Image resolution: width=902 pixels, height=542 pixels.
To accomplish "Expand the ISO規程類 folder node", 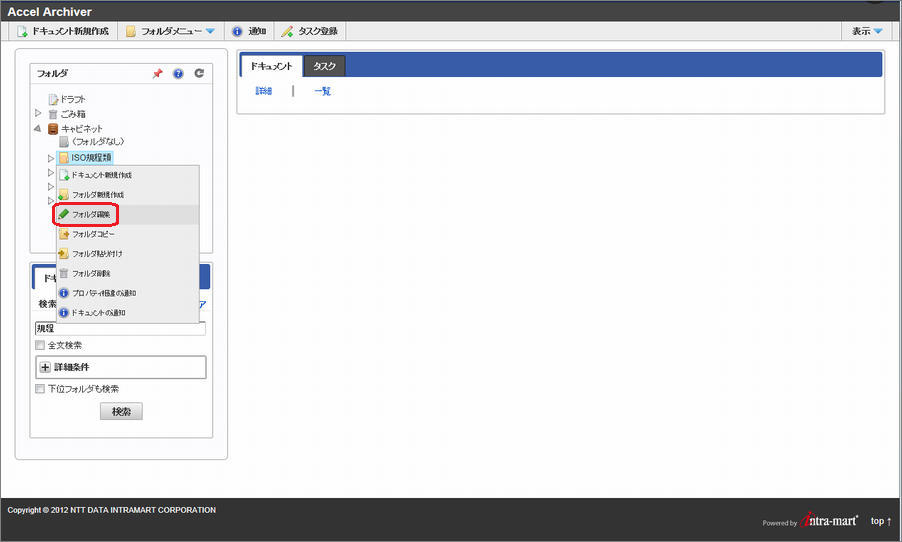I will [51, 158].
